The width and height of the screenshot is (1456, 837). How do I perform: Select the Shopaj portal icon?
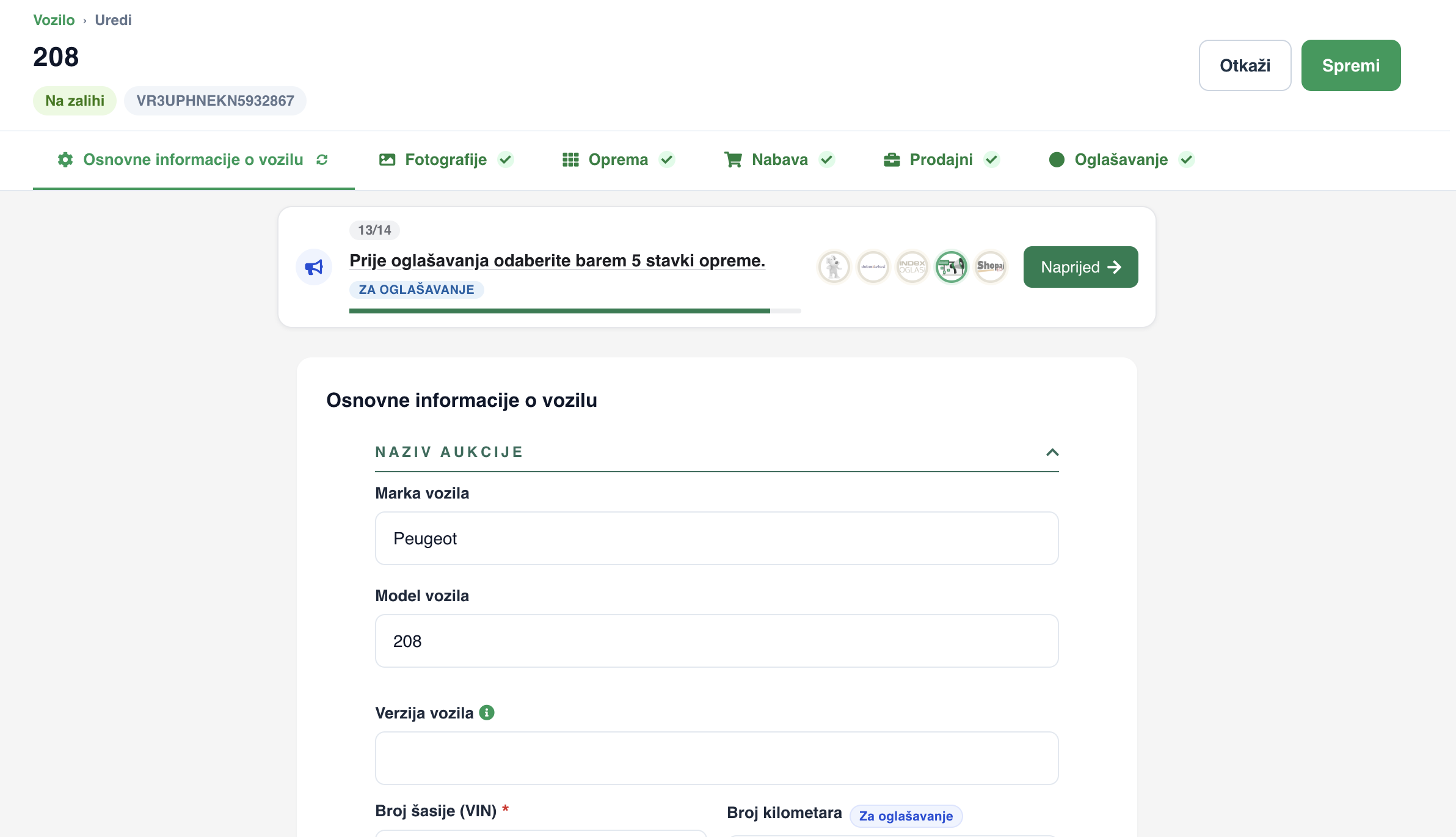[x=990, y=267]
